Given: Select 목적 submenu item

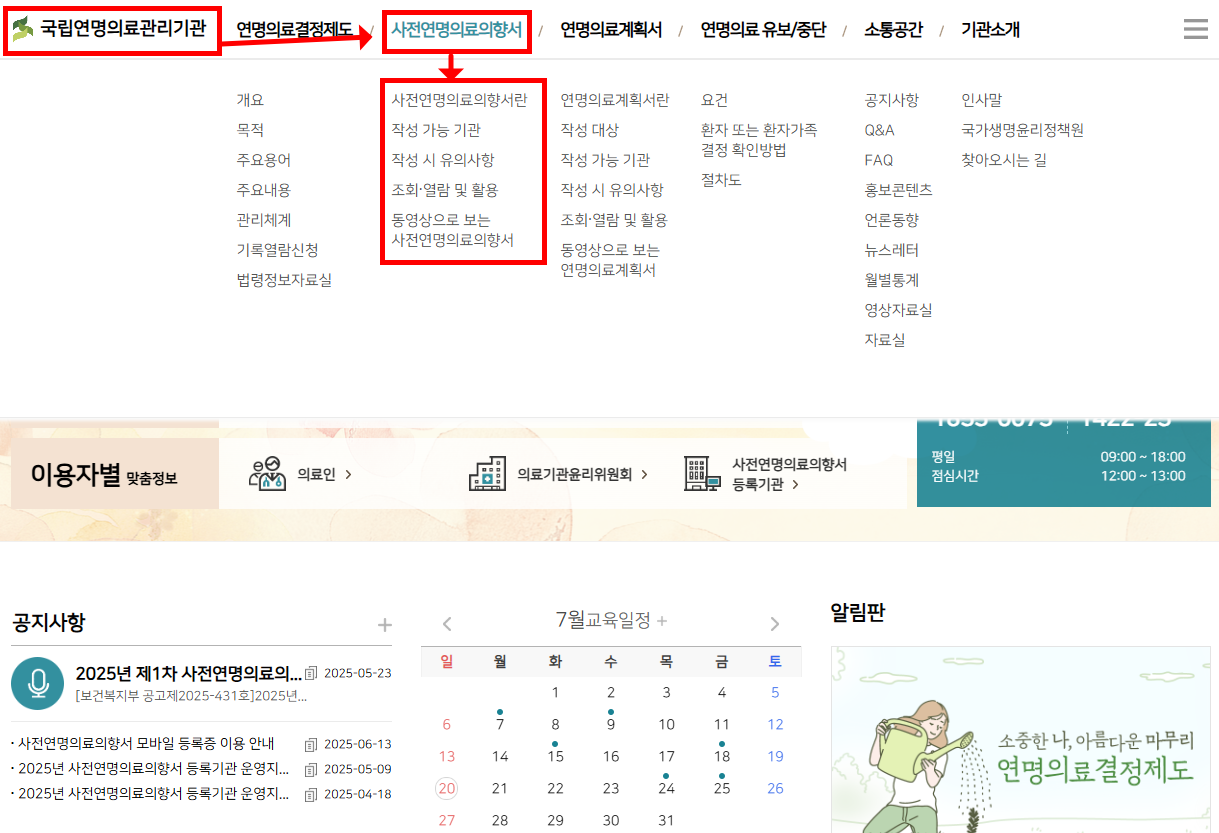Looking at the screenshot, I should (250, 130).
